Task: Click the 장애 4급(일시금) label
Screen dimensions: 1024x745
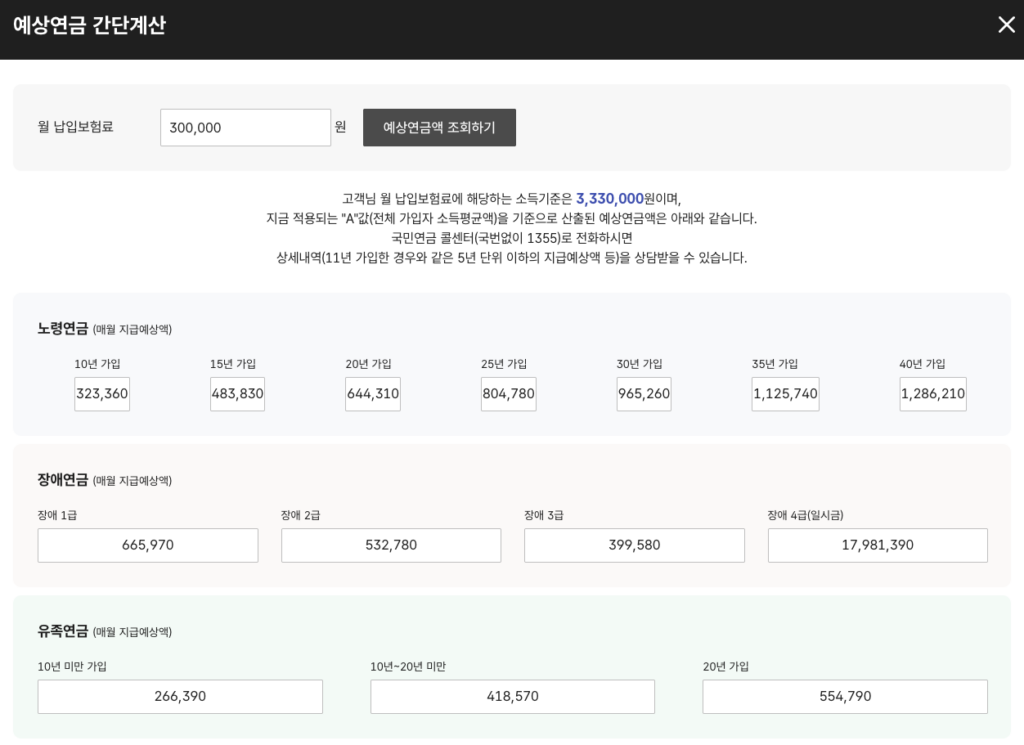Action: 805,515
